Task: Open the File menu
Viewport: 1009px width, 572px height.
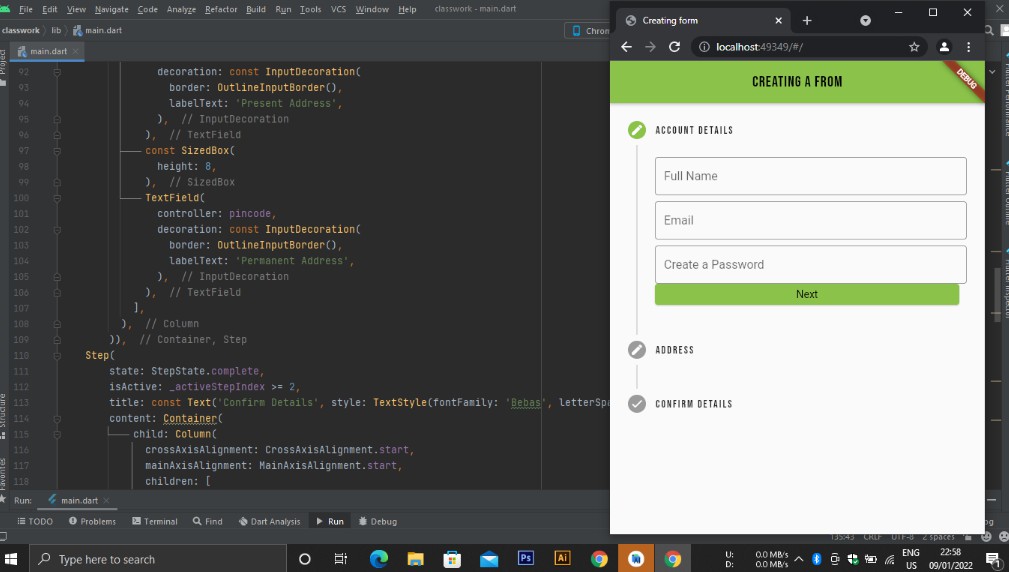Action: [26, 9]
